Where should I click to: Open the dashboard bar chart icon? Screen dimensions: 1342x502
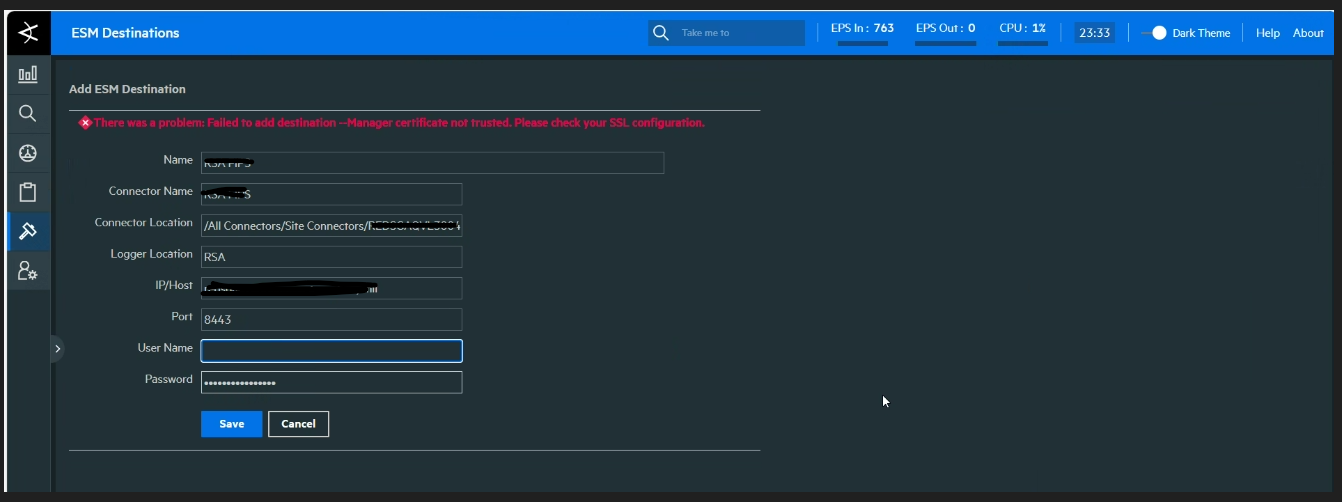click(28, 74)
